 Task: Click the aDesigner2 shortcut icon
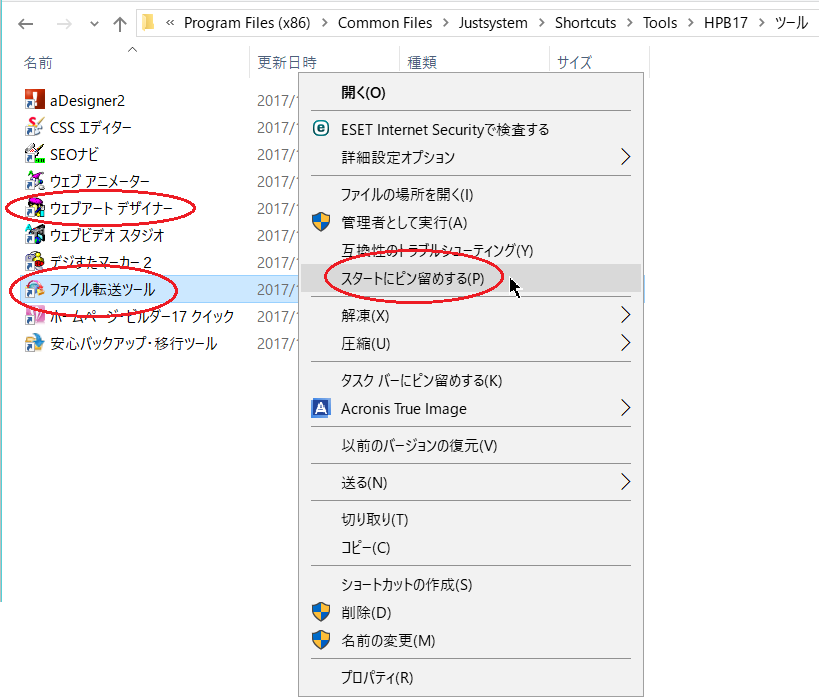coord(34,100)
